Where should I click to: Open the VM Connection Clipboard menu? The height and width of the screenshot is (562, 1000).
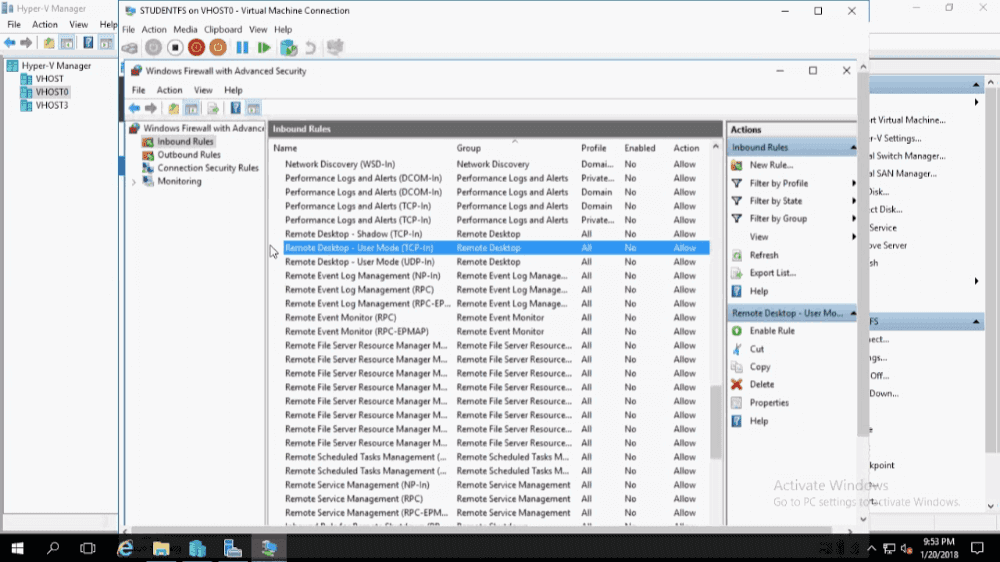tap(223, 29)
